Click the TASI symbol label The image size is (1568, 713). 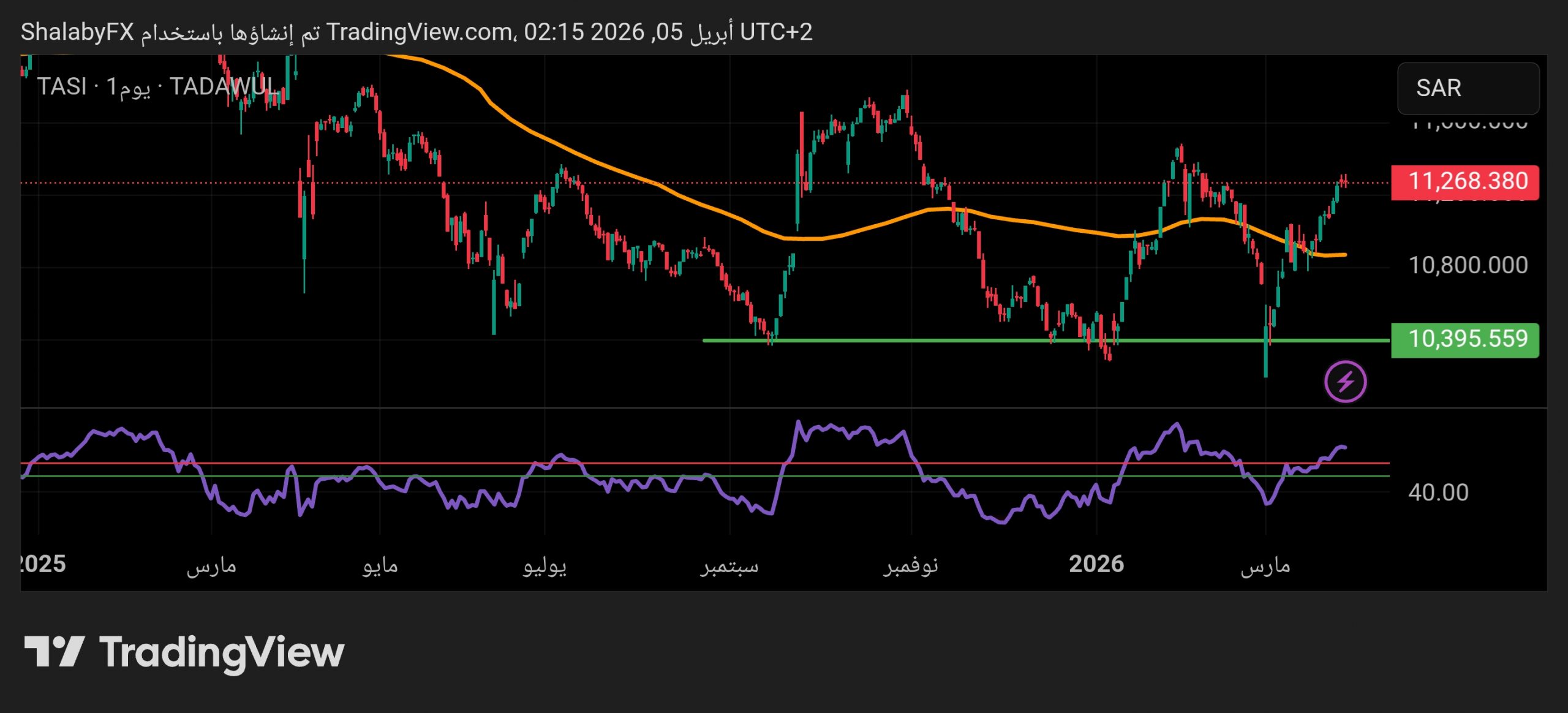coord(62,86)
